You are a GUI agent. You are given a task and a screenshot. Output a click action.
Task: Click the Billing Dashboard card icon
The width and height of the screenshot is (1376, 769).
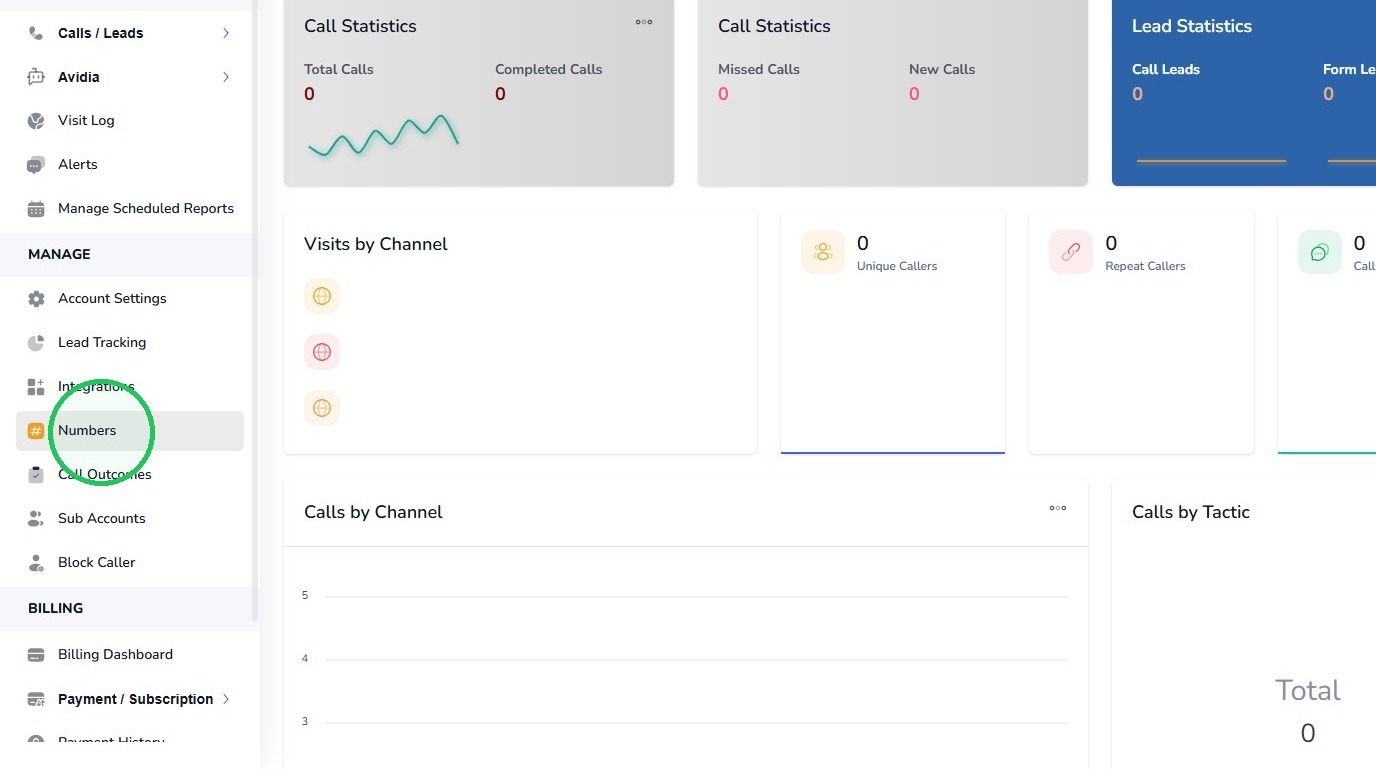tap(36, 655)
